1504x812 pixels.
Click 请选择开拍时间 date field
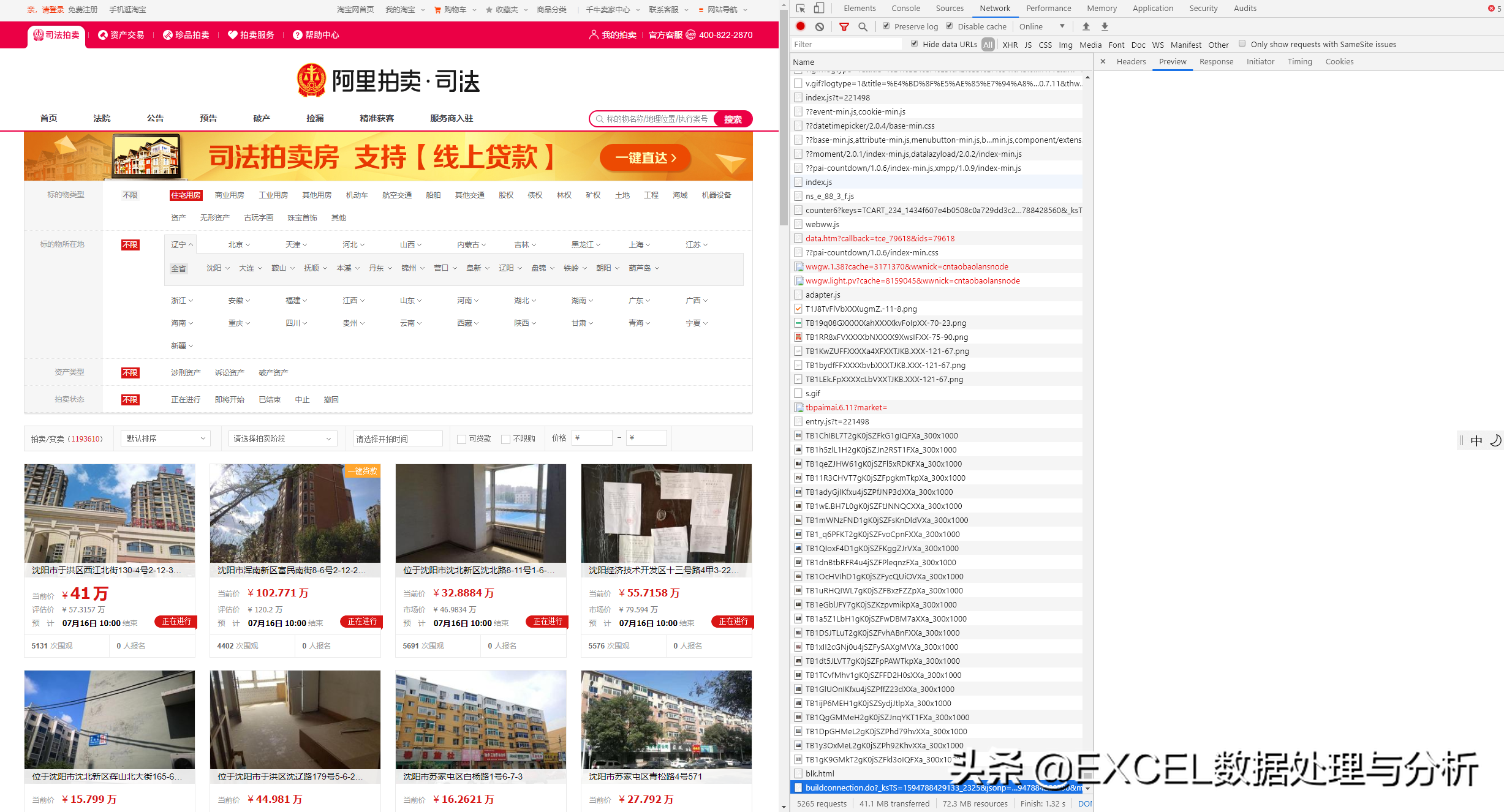[398, 438]
